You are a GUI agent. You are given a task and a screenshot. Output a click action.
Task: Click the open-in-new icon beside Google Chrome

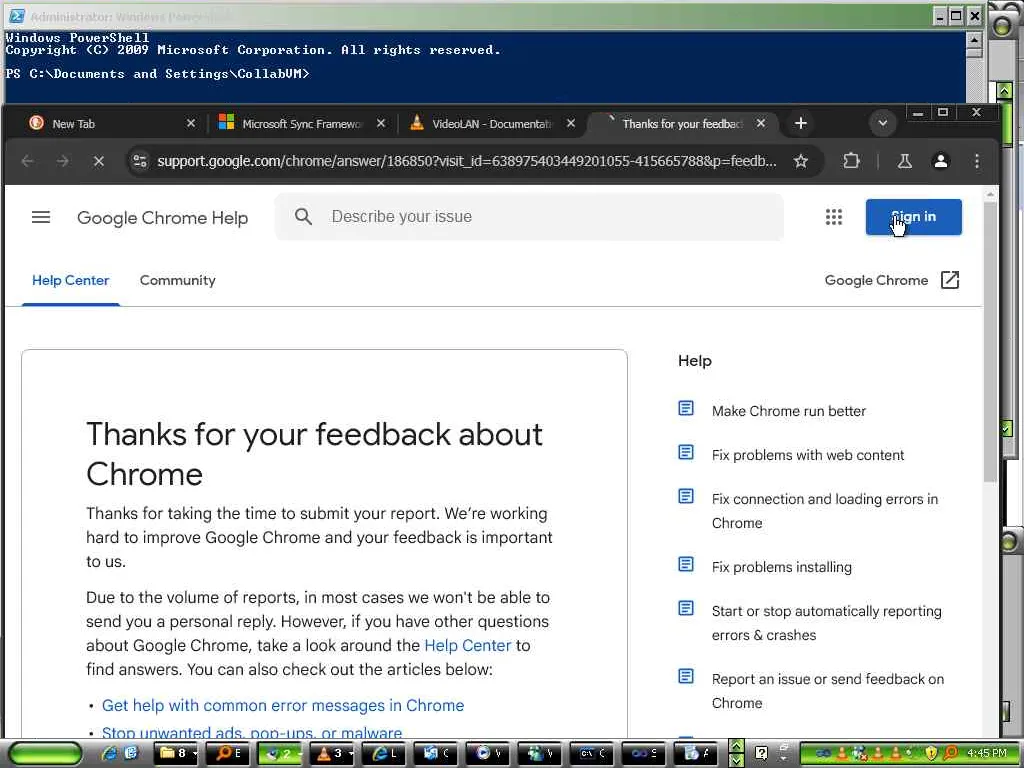(950, 280)
